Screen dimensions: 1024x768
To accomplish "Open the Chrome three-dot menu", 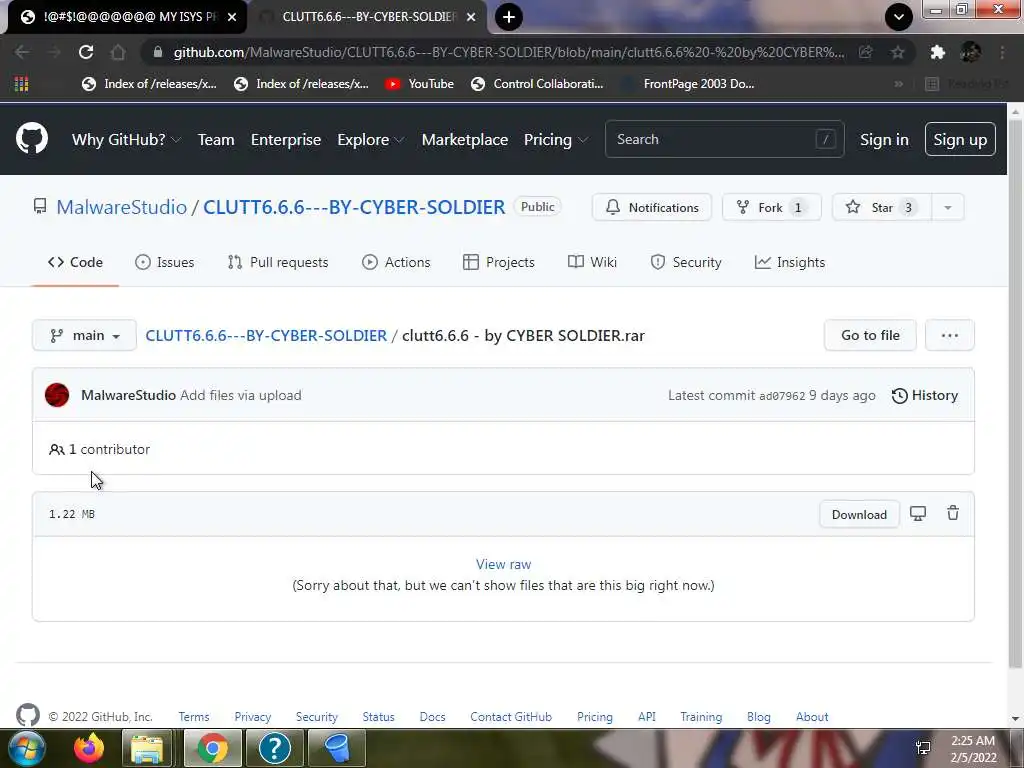I will pos(1002,52).
